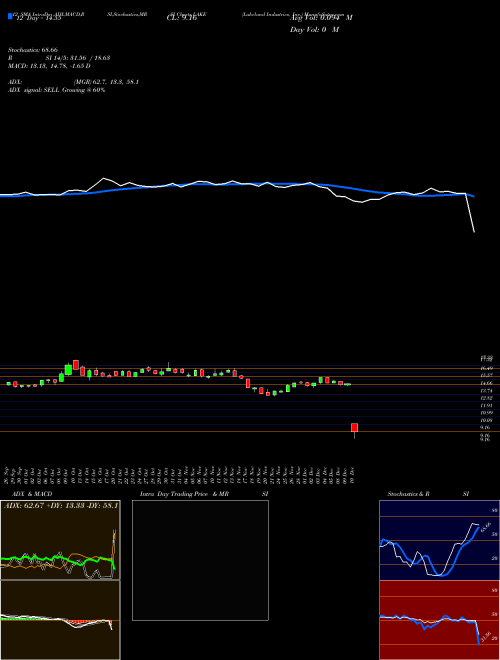Click the 'ADX: 62.67 +DY: 13.33 -DY: 58.1' header
The width and height of the screenshot is (500, 660).
pos(61,505)
